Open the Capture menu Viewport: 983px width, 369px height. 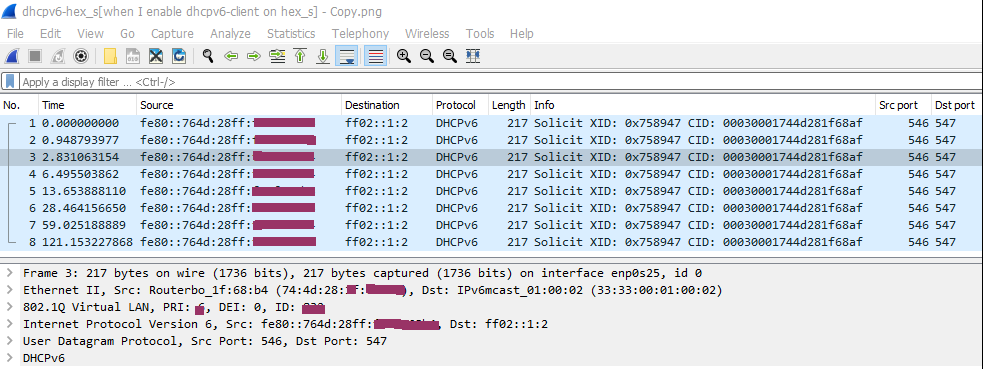click(x=172, y=33)
